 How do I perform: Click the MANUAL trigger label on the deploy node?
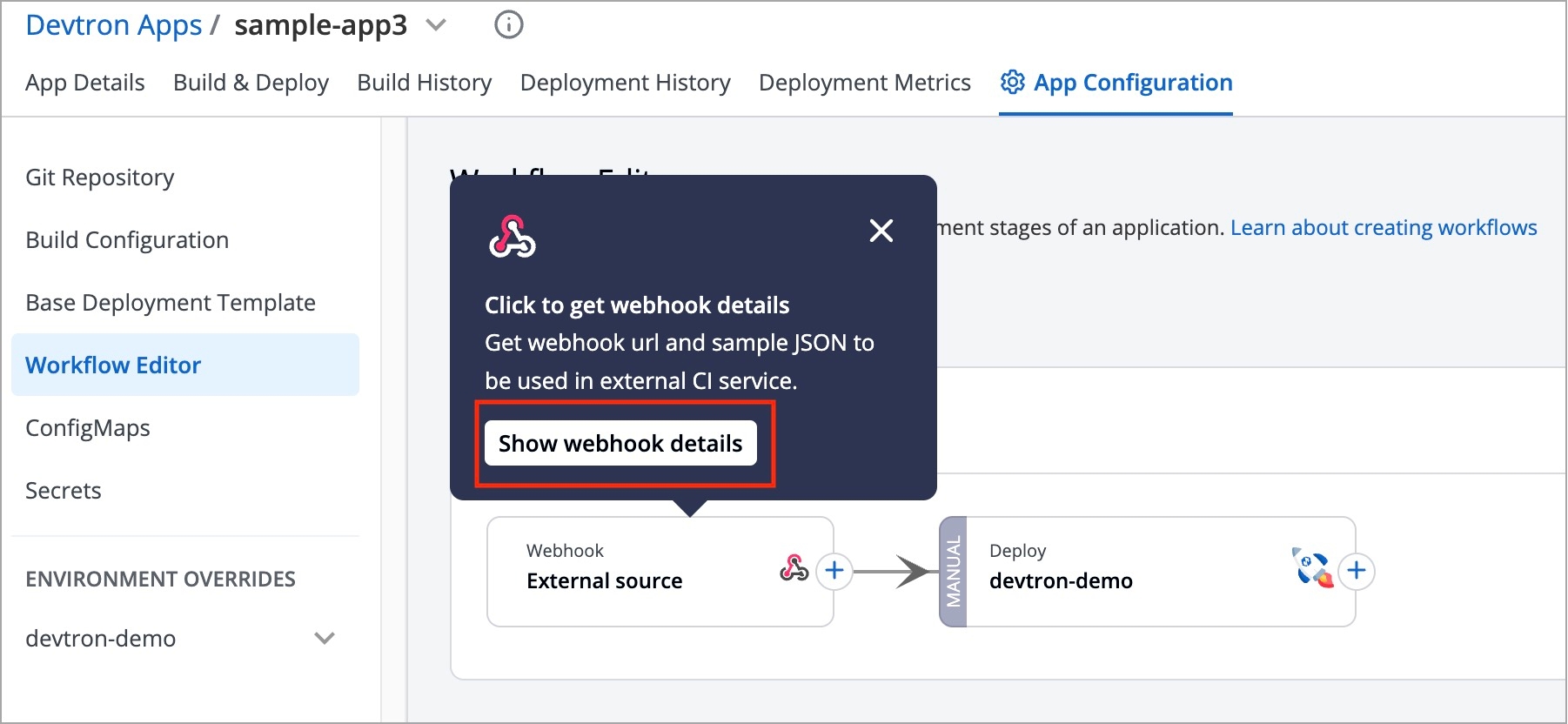click(x=954, y=572)
